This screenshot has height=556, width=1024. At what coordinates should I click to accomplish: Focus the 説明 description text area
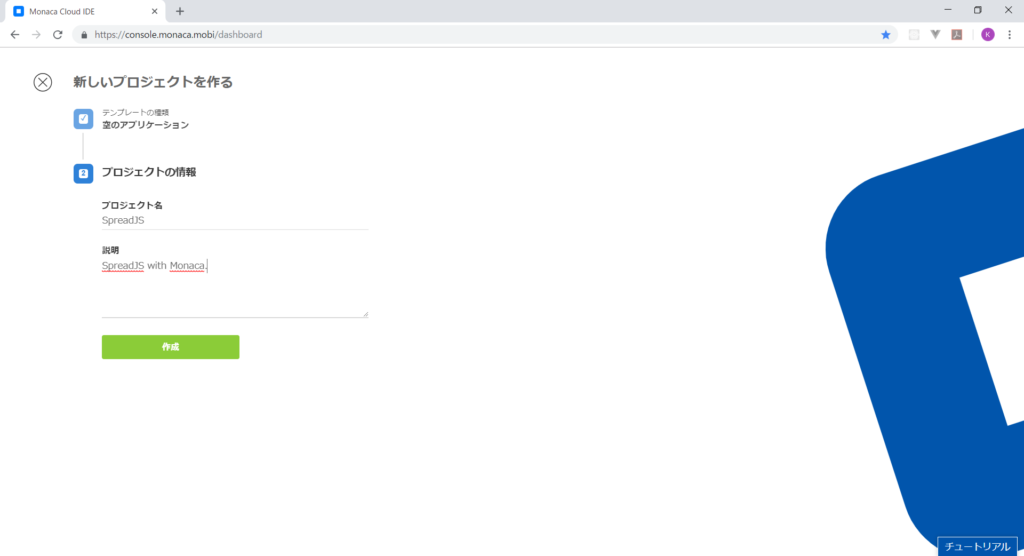pos(234,287)
